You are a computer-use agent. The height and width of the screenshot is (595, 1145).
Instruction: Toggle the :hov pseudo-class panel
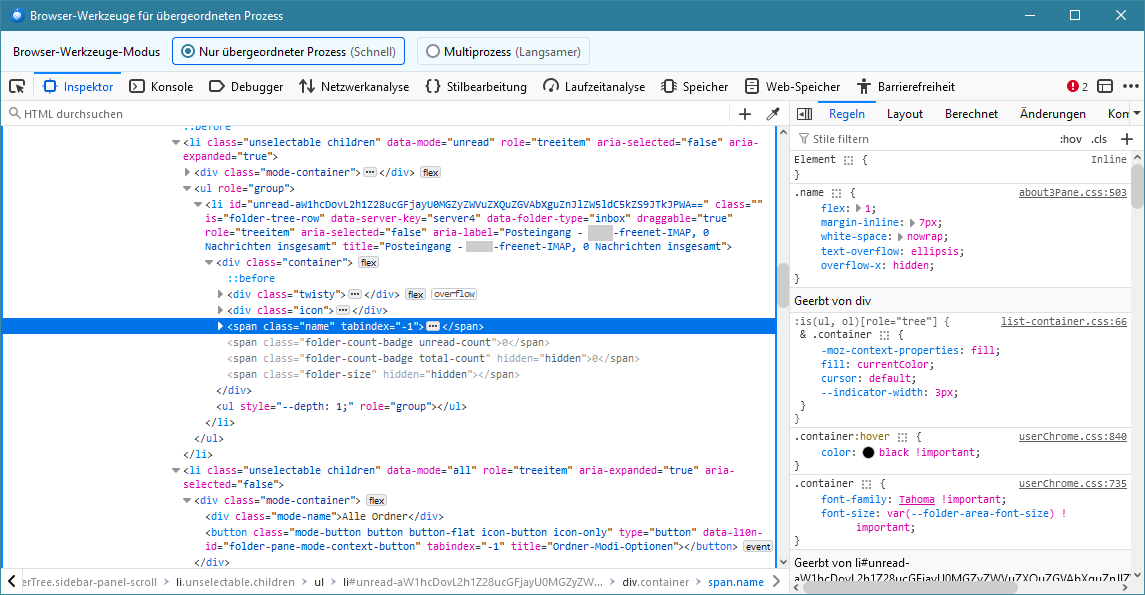pyautogui.click(x=1070, y=139)
